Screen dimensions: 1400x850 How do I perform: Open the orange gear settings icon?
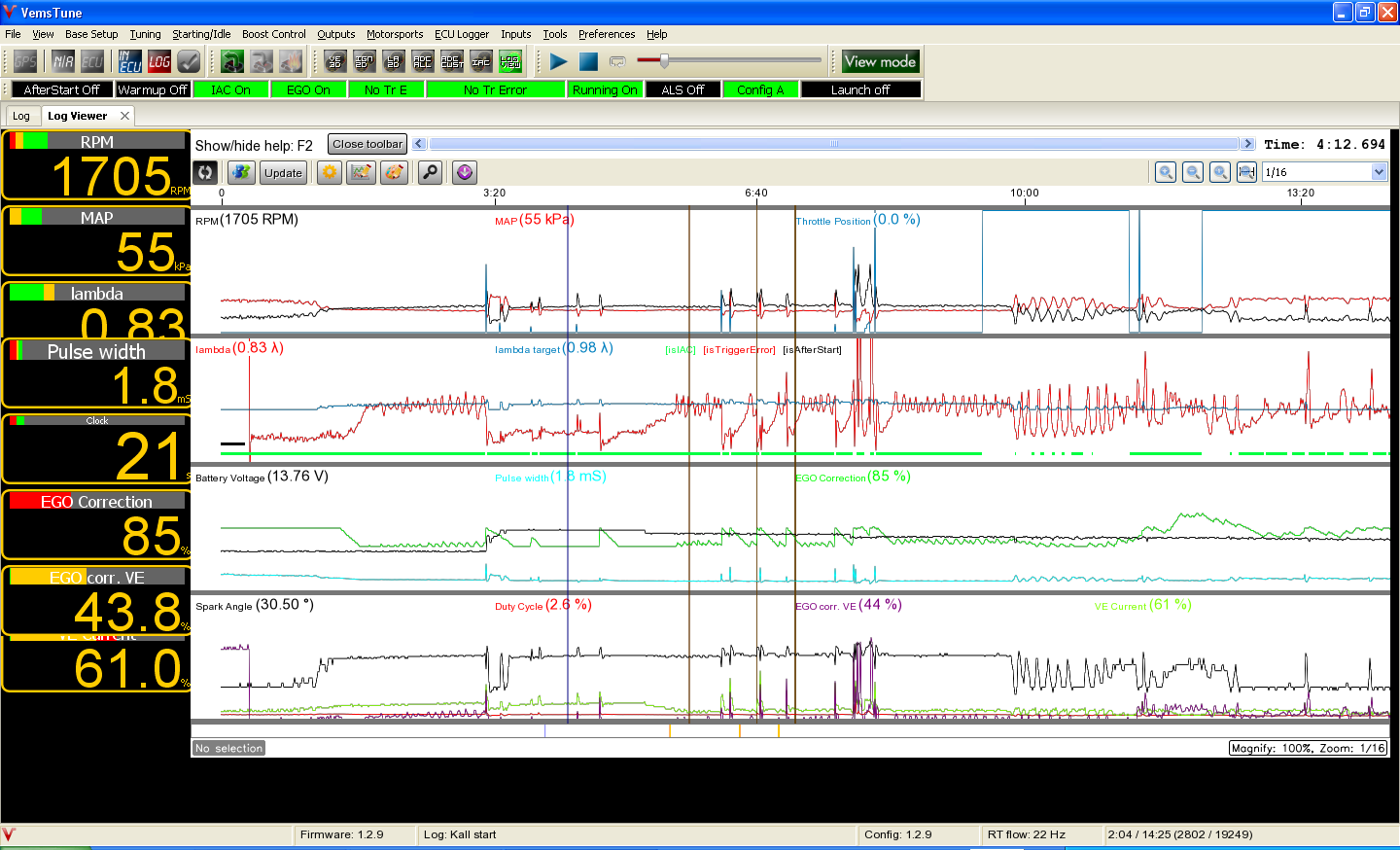[331, 173]
